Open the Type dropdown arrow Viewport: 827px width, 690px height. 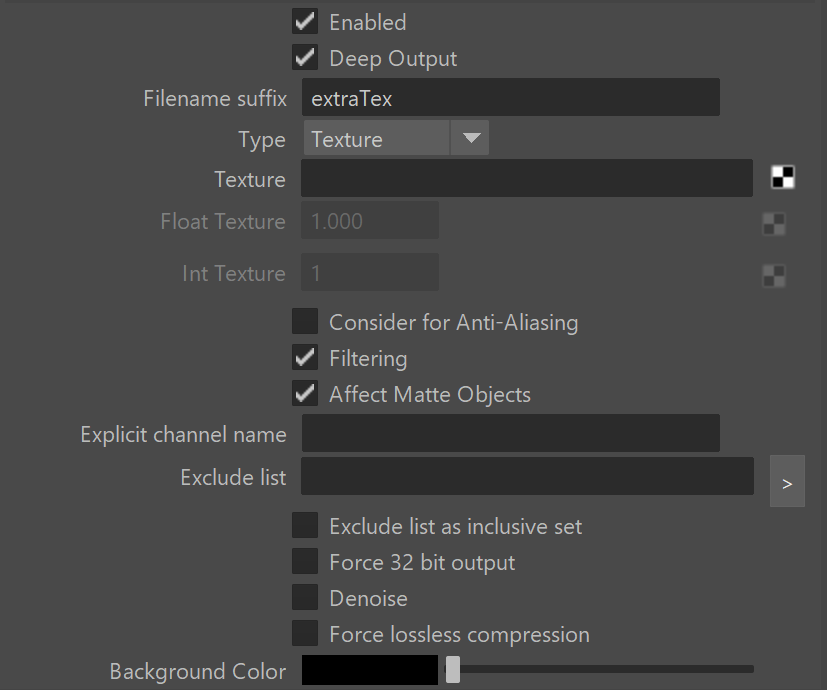tap(470, 138)
